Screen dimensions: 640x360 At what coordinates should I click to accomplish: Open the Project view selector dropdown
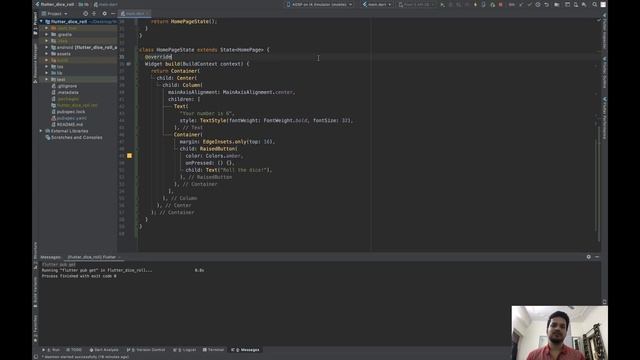(55, 13)
